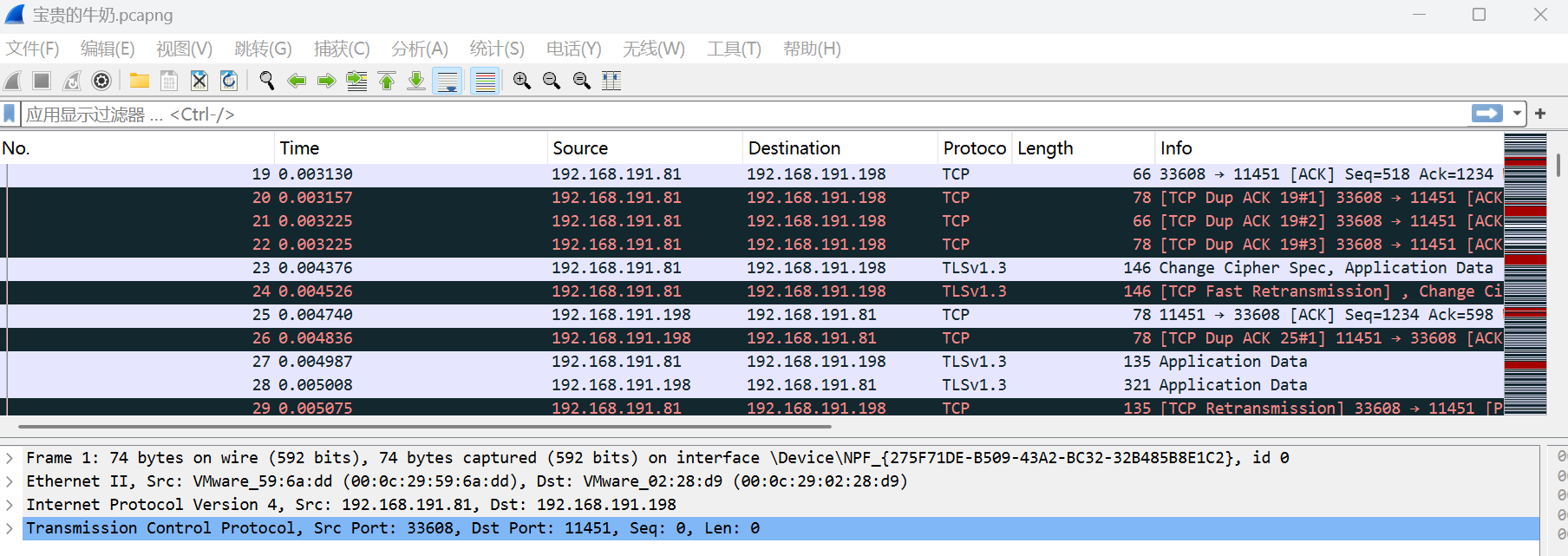The image size is (1568, 556).
Task: Go to the first packet
Action: [x=387, y=81]
